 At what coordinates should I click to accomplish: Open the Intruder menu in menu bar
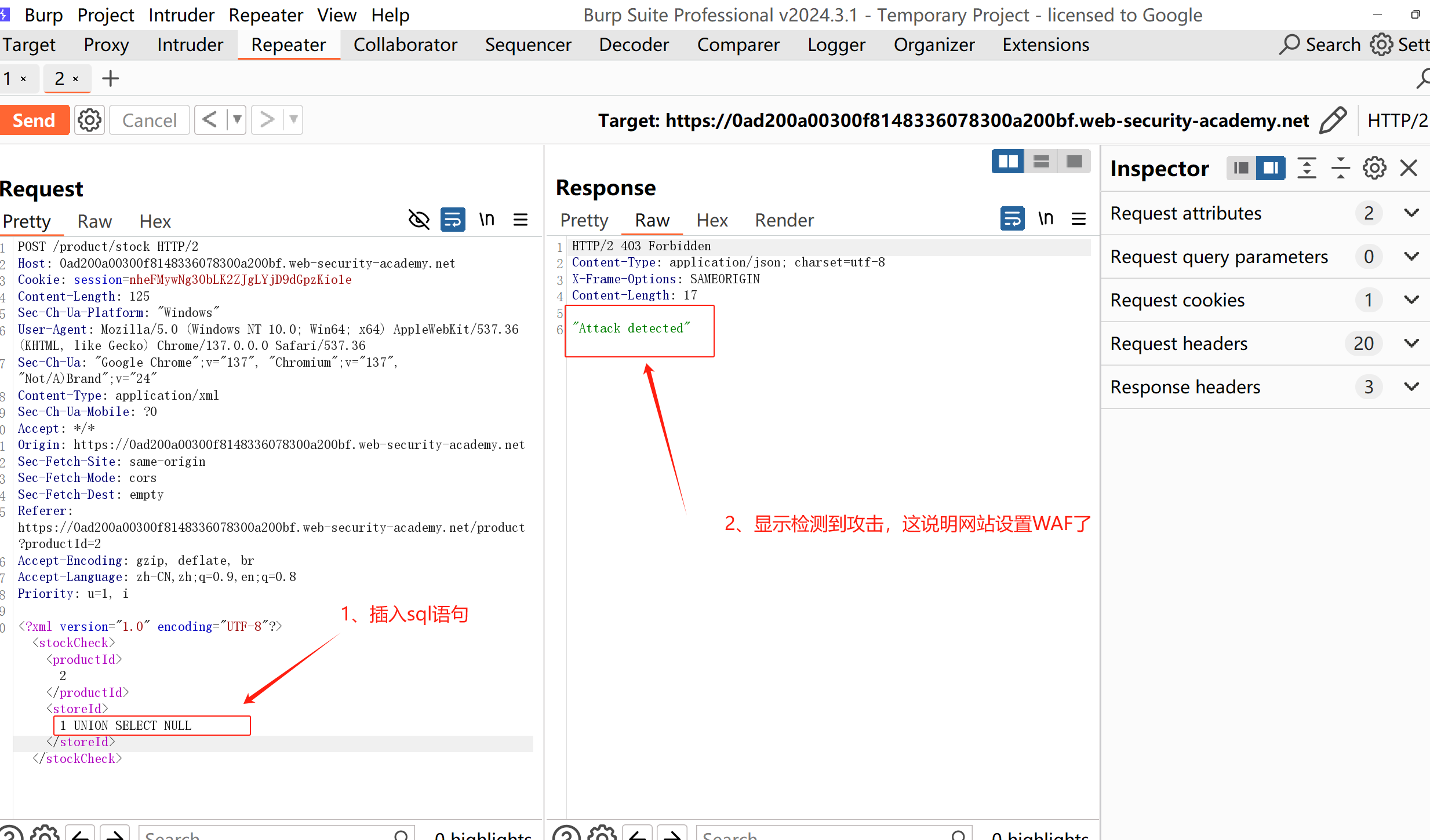click(181, 15)
